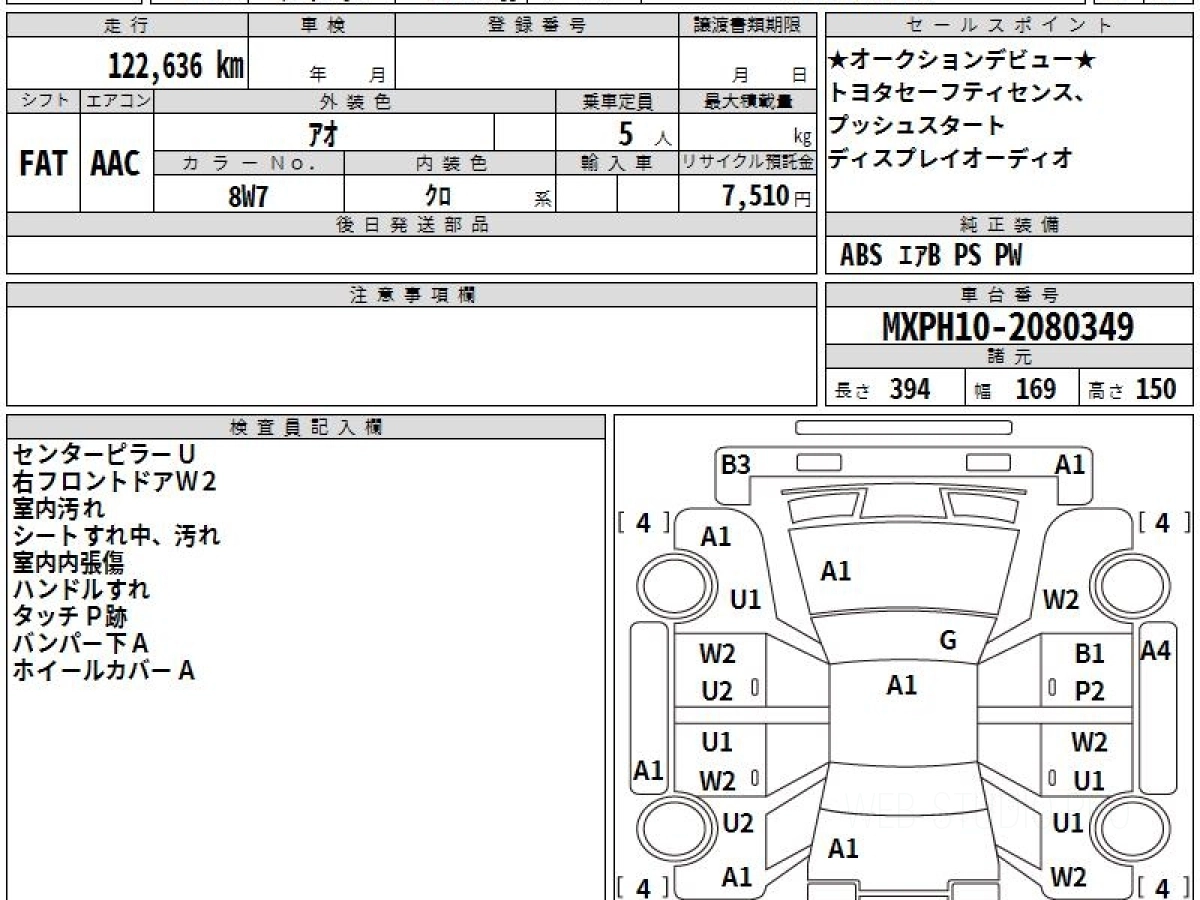This screenshot has height=900, width=1200.
Task: Click the exterior color アオ value
Action: tap(322, 133)
